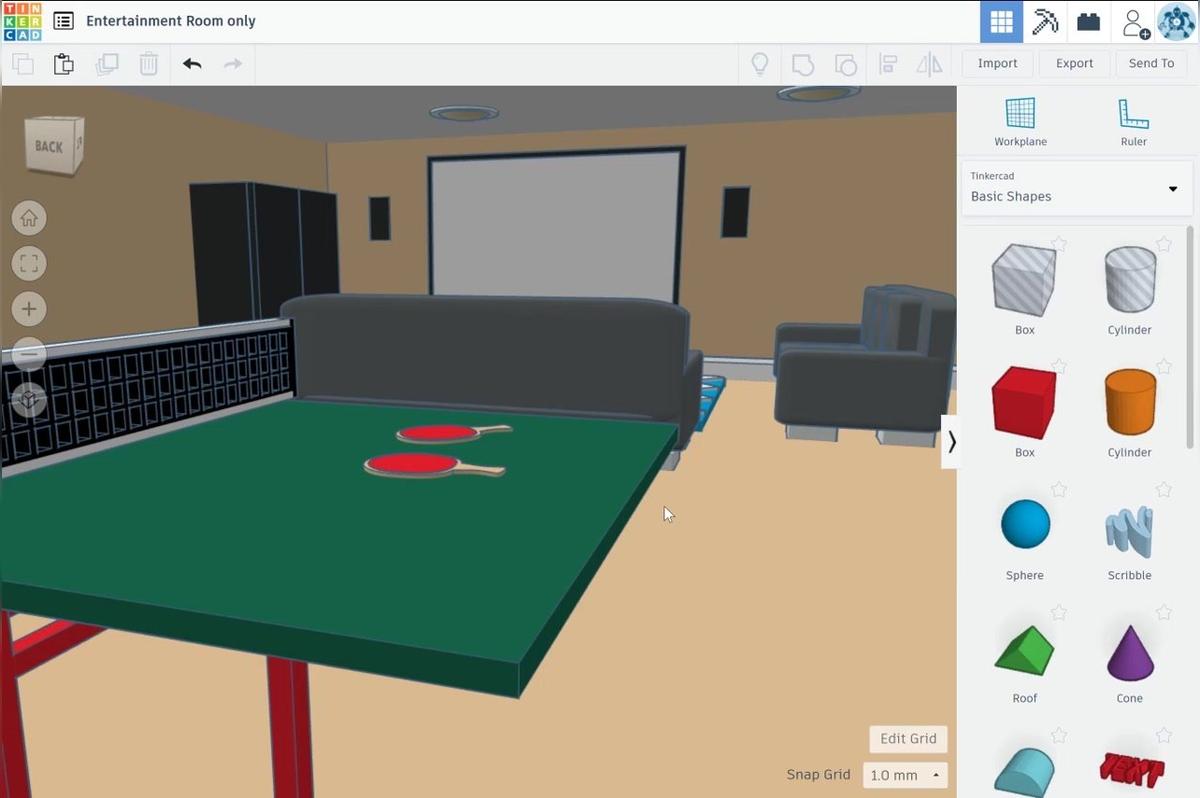This screenshot has width=1200, height=798.
Task: Undo the last action
Action: (x=192, y=64)
